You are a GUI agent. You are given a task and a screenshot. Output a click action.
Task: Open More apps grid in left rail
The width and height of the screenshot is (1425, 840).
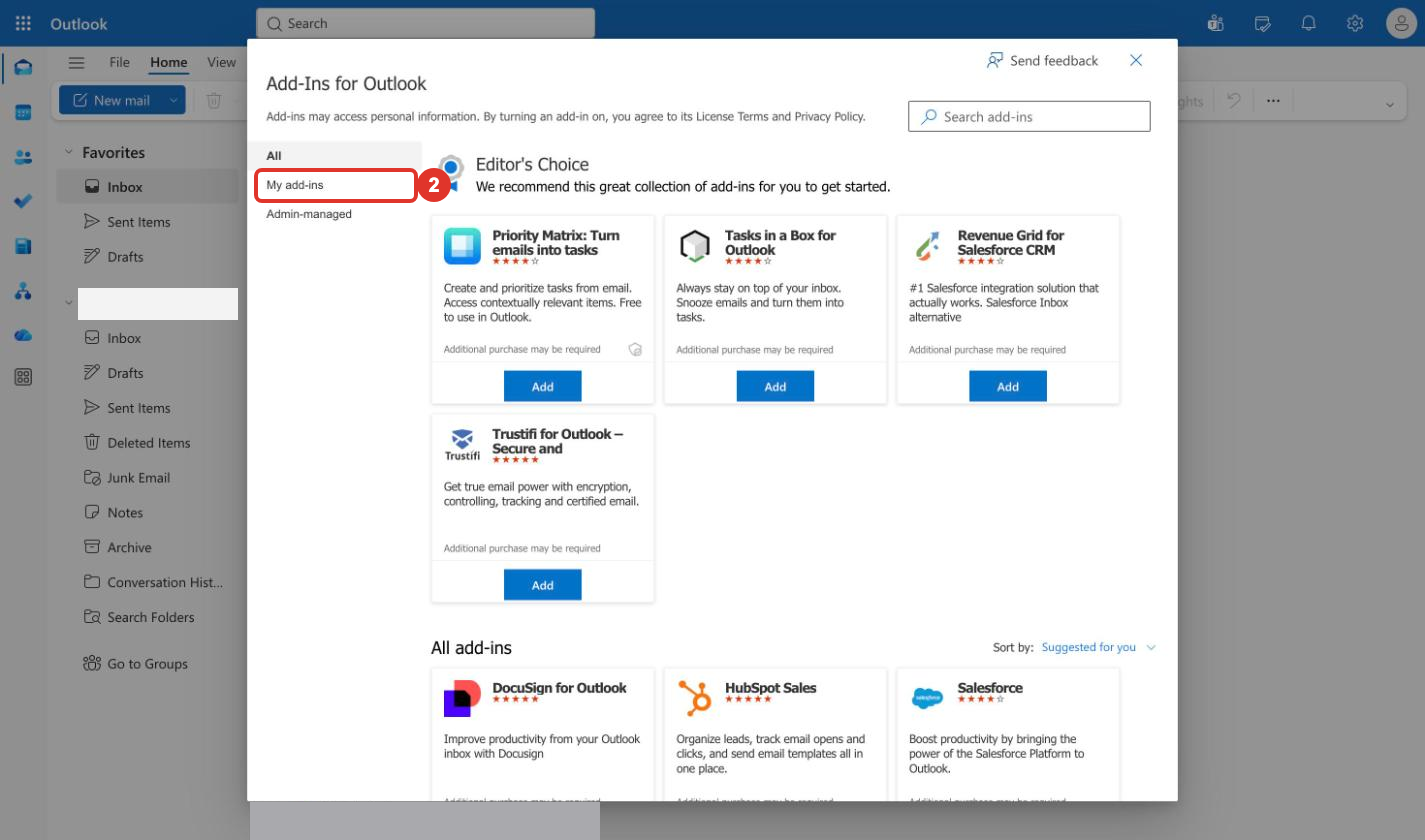[23, 377]
